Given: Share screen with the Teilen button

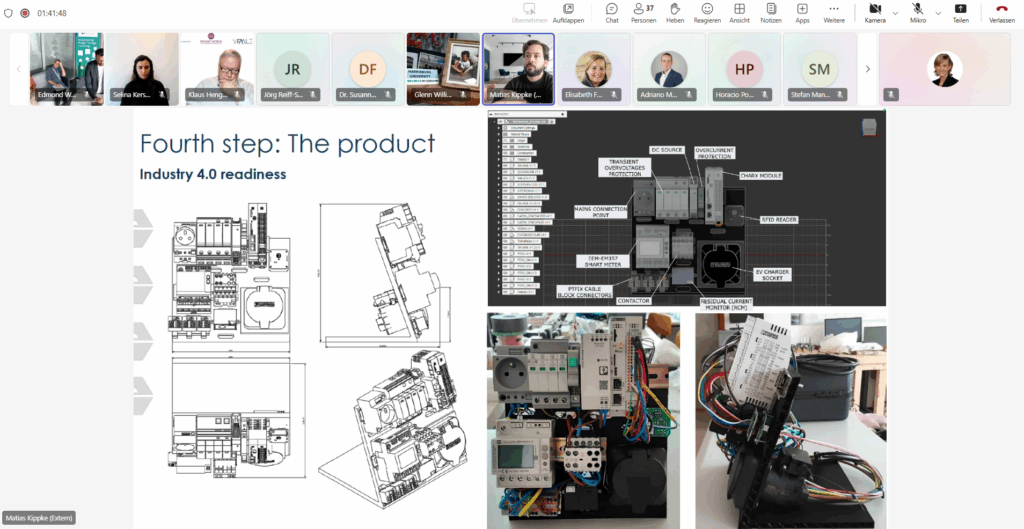Looking at the screenshot, I should [x=960, y=12].
